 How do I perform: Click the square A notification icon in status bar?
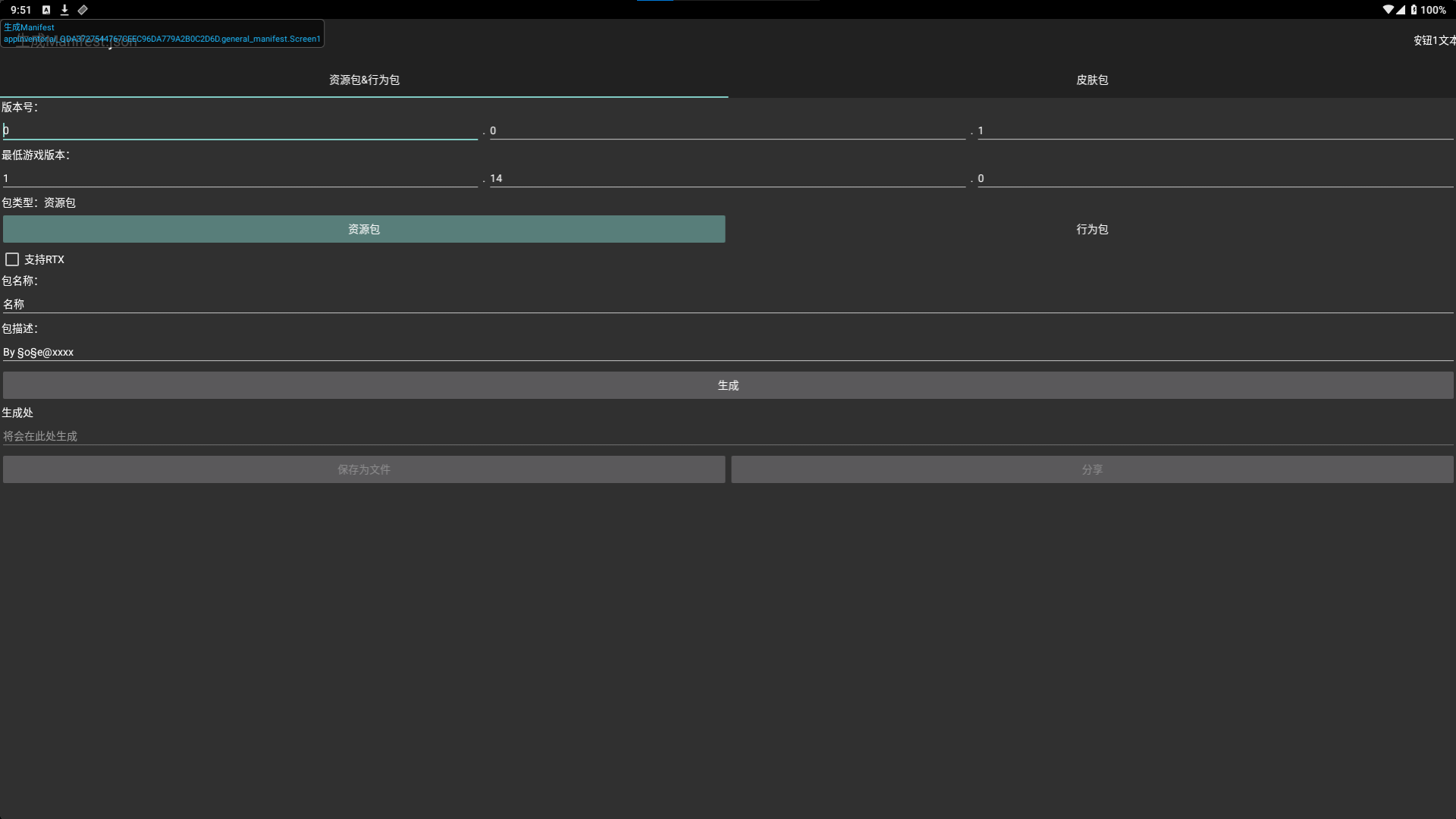pyautogui.click(x=46, y=10)
